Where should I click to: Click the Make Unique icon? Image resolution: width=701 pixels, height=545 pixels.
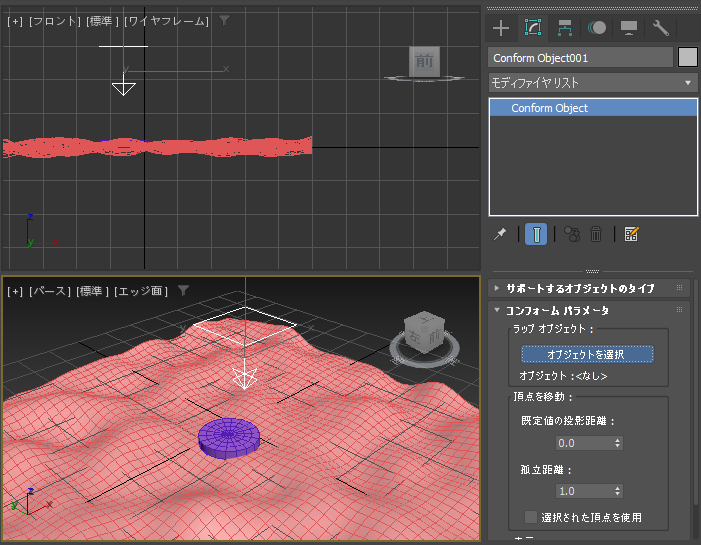click(572, 234)
